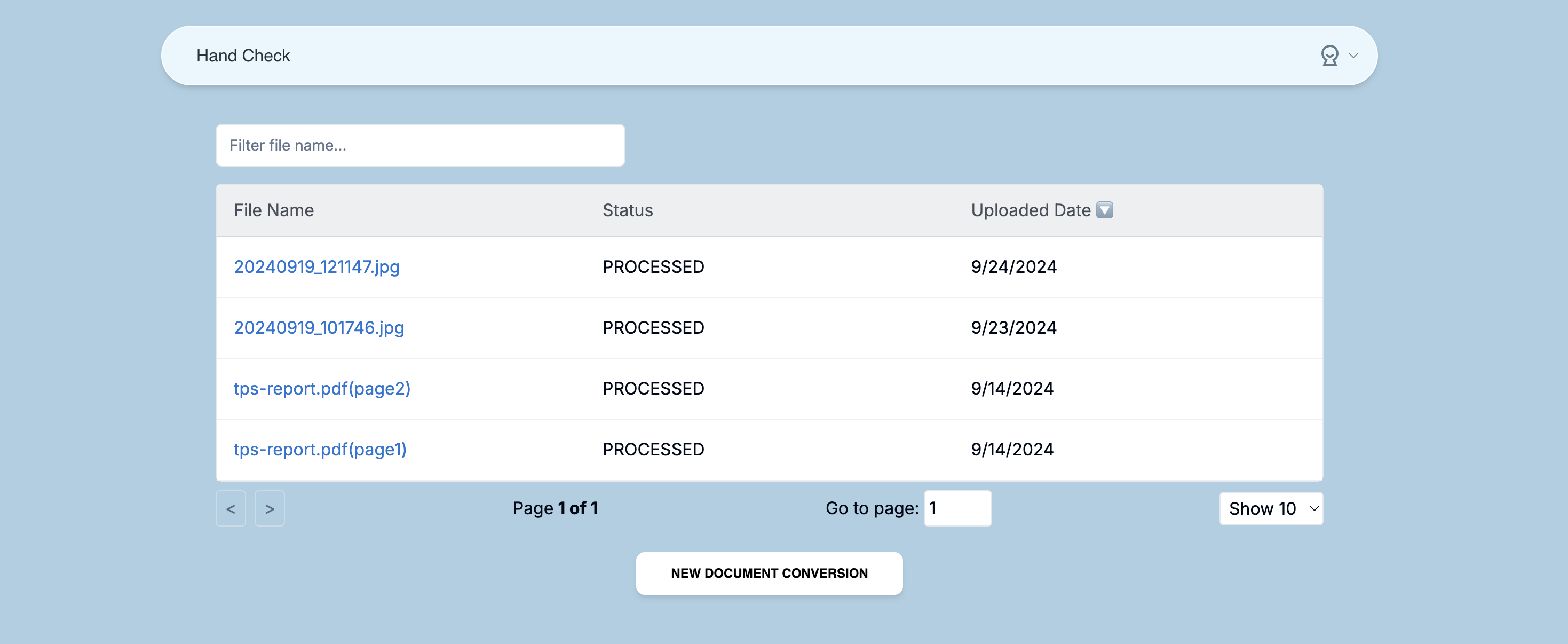
Task: Open 20240919_121147.jpg file link
Action: coord(316,267)
